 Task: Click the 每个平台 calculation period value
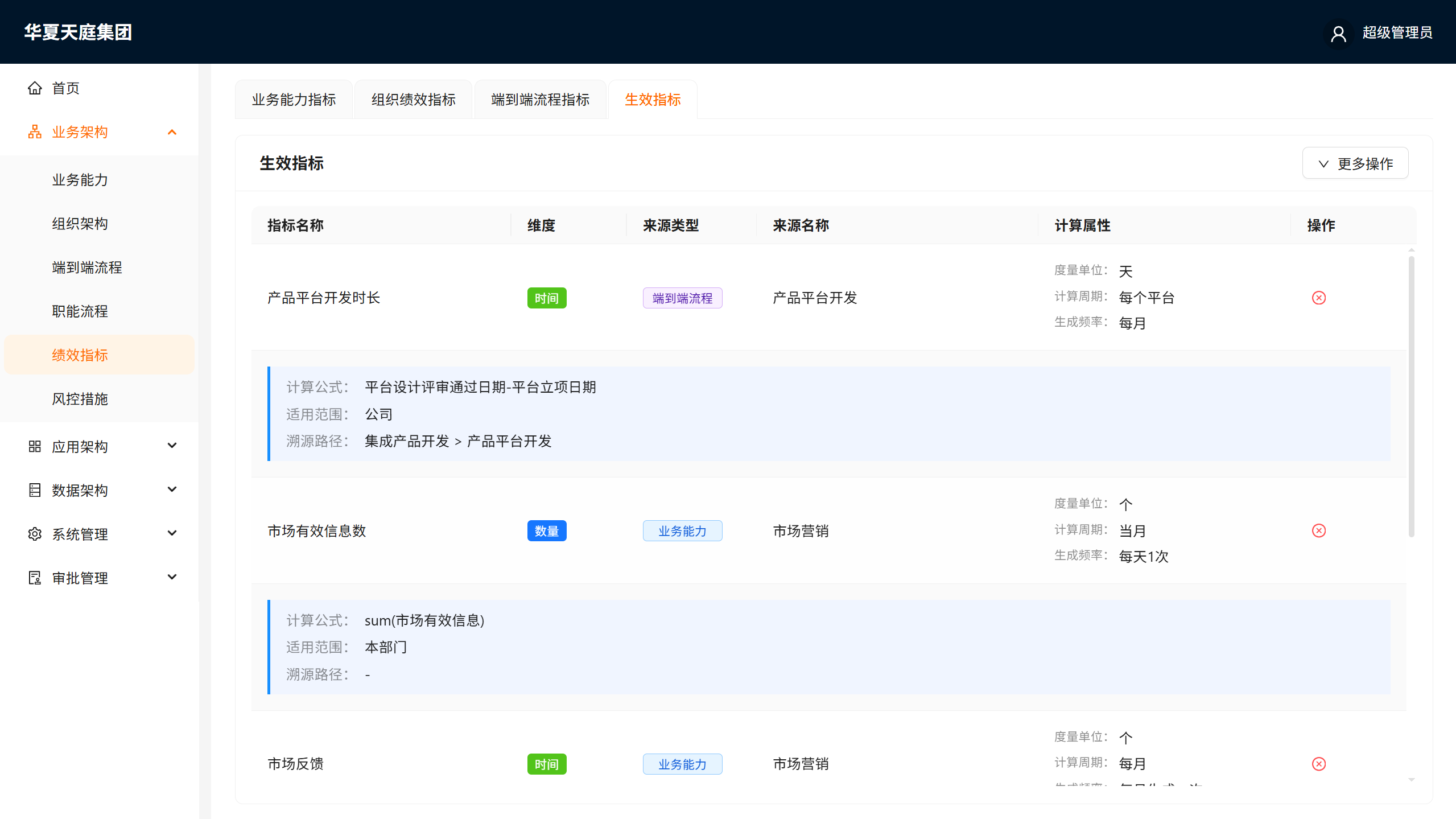[x=1146, y=298]
